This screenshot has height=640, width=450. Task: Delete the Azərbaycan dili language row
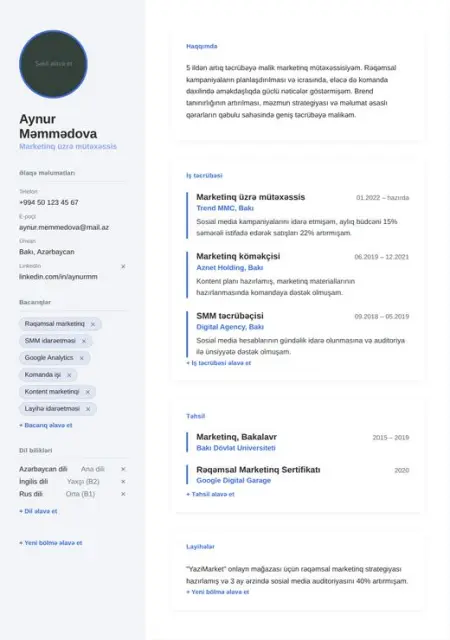click(x=123, y=469)
